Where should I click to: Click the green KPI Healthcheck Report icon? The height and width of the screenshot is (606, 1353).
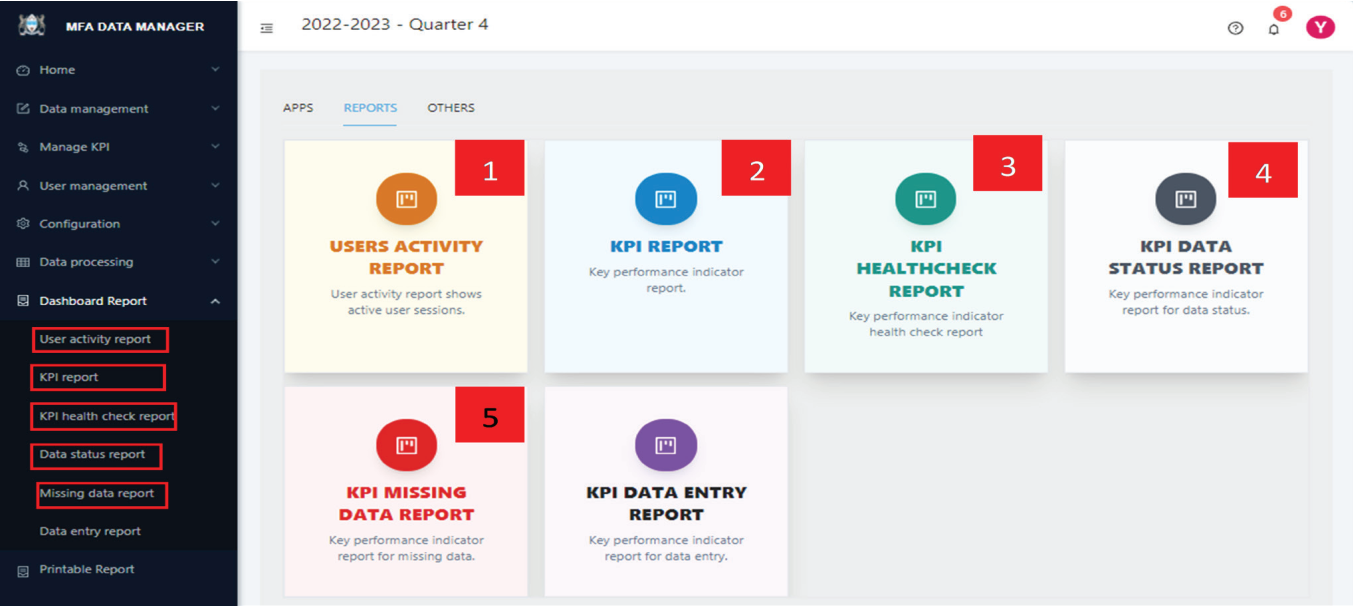(926, 198)
